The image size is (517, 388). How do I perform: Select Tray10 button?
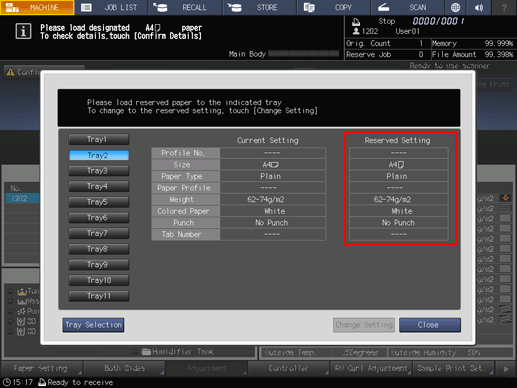pos(99,280)
